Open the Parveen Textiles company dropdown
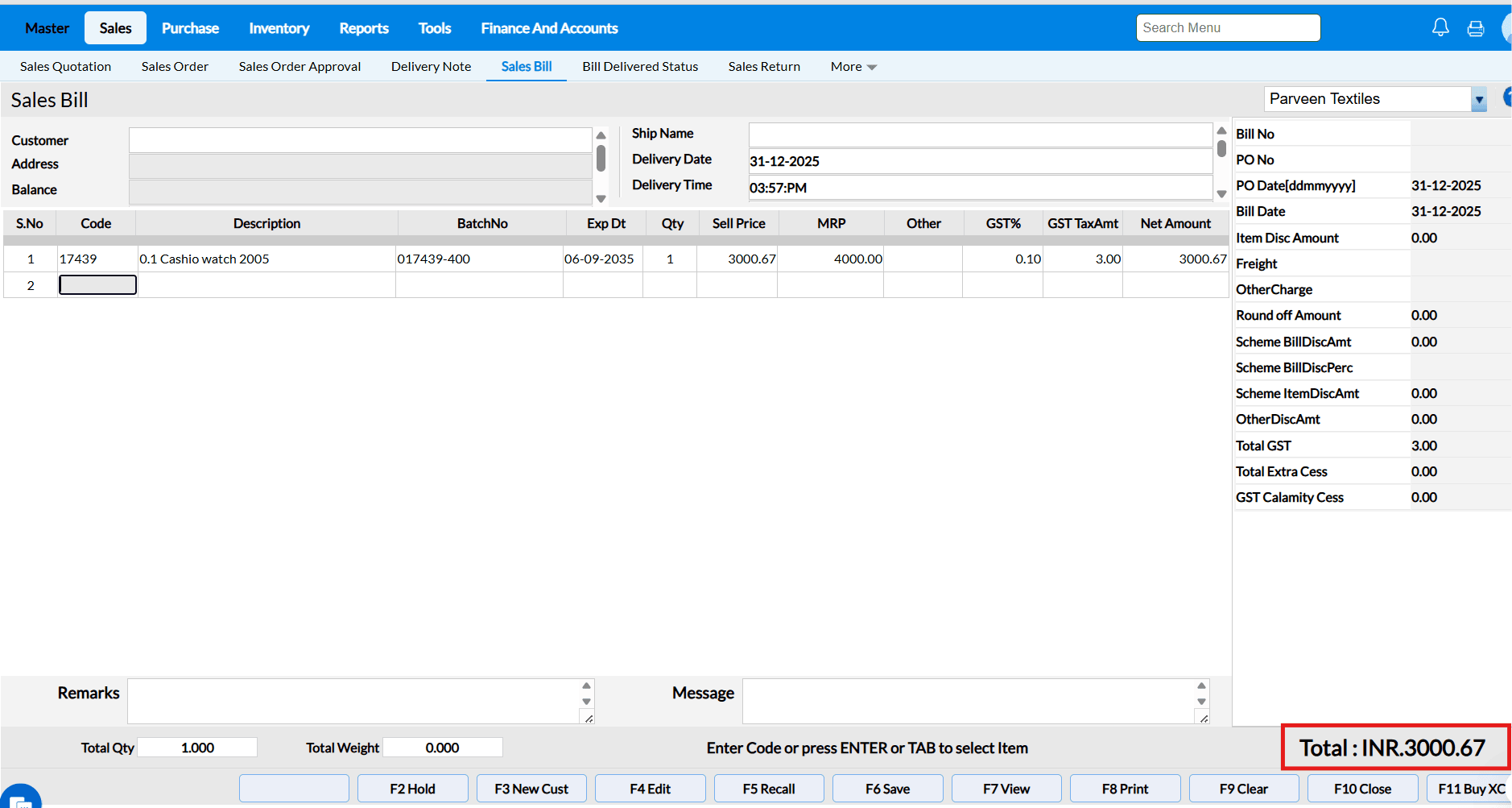 coord(1478,100)
